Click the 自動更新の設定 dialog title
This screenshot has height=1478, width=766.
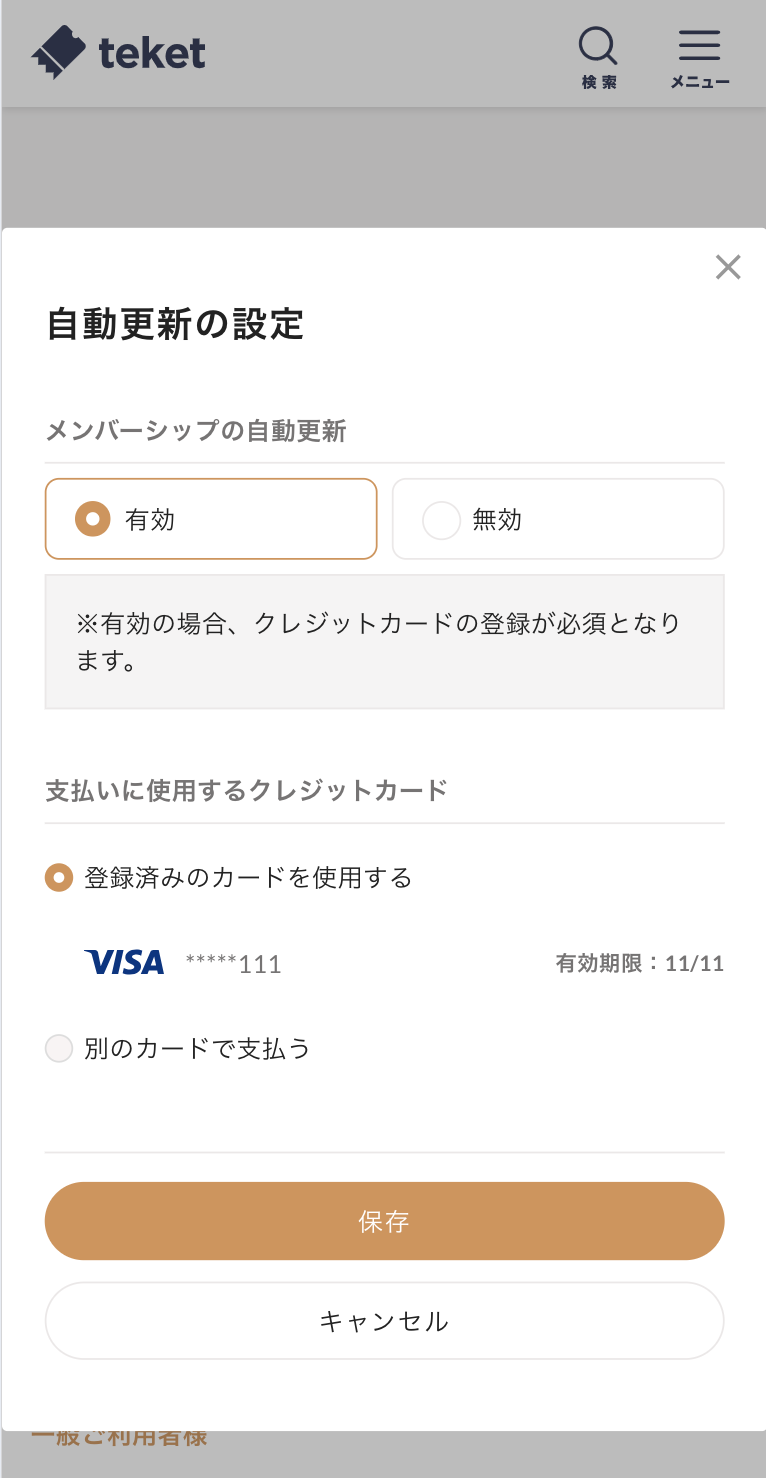click(175, 324)
